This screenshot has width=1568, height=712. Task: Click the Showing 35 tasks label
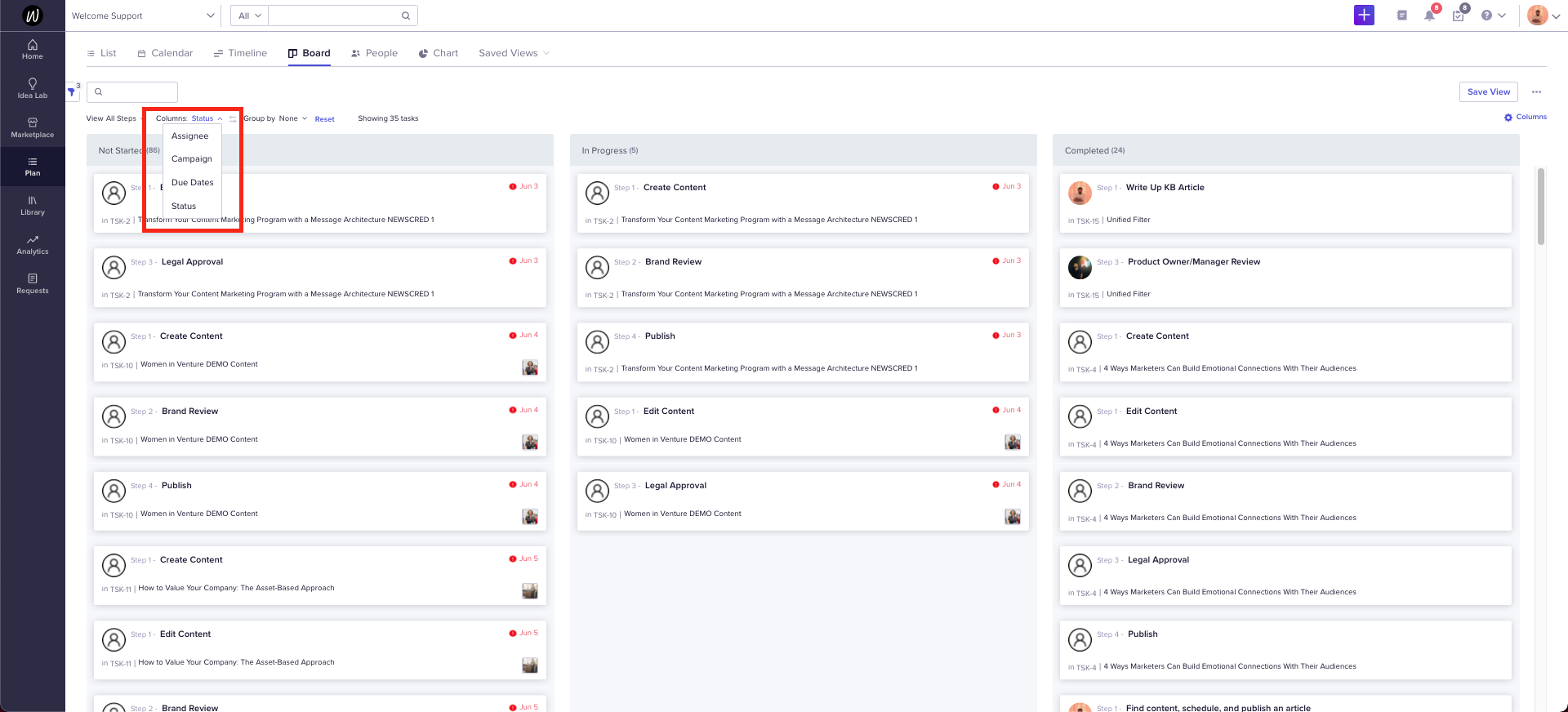(x=388, y=118)
